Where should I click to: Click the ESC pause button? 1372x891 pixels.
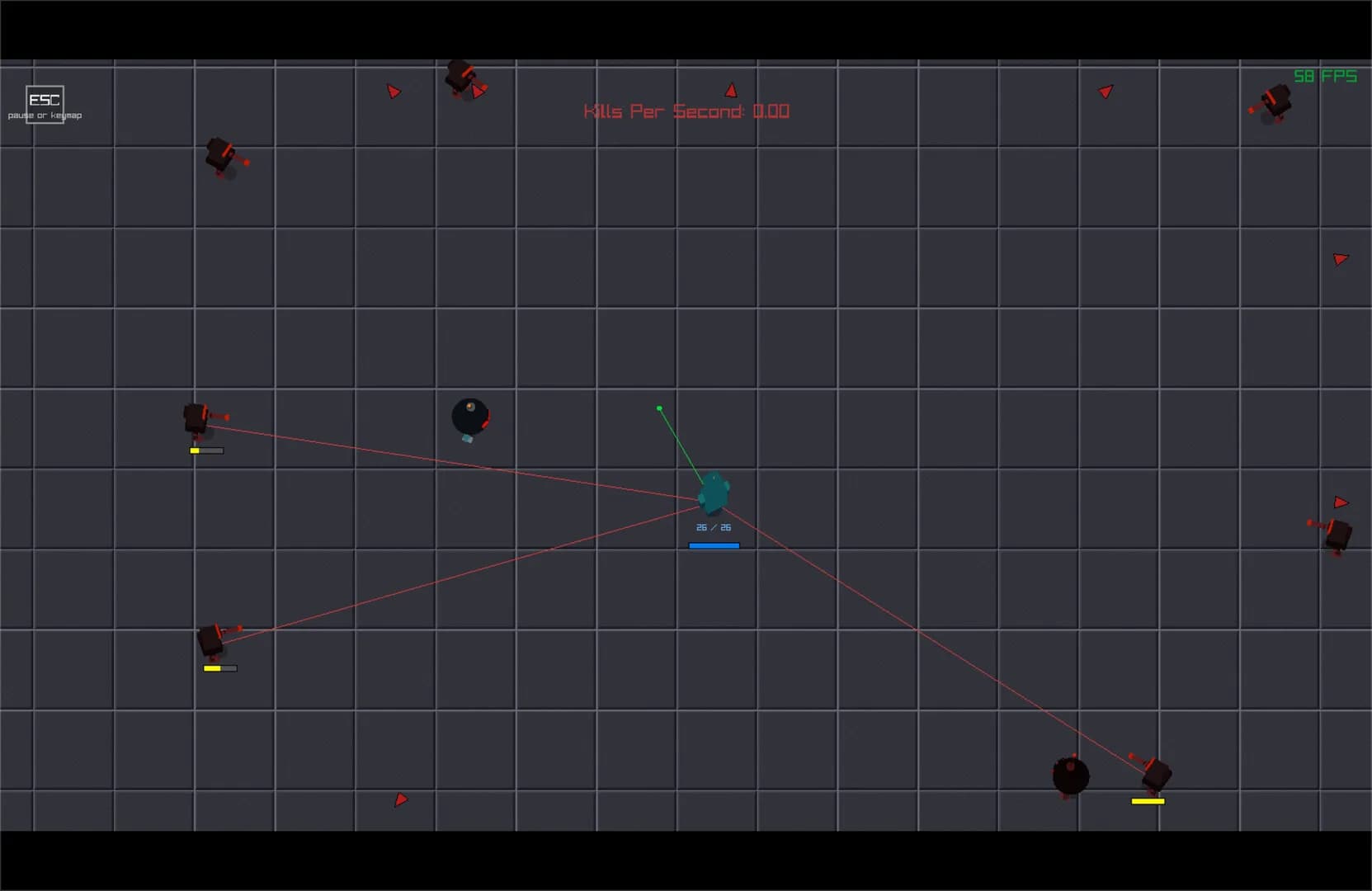pos(45,104)
